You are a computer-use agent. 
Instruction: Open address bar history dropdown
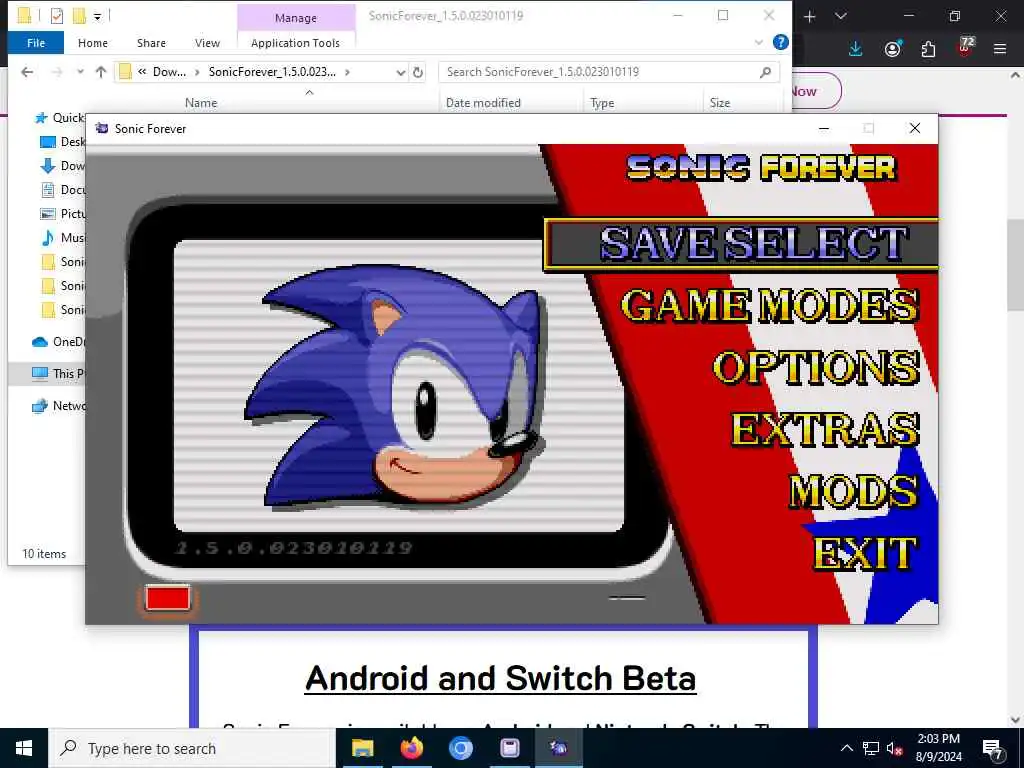(x=400, y=72)
